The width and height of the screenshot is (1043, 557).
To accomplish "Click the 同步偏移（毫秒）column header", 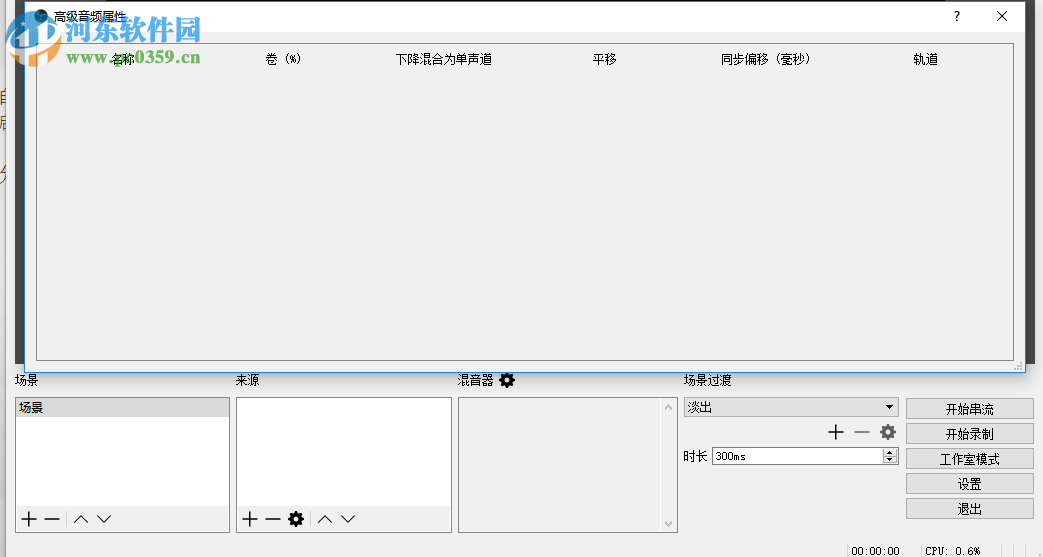I will pyautogui.click(x=766, y=59).
